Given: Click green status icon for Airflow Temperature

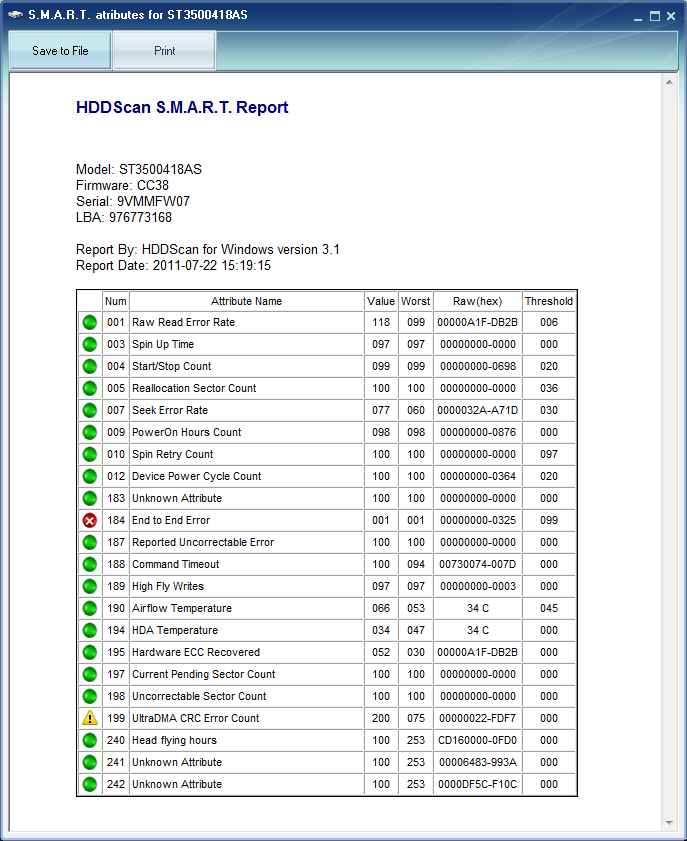Looking at the screenshot, I should 90,608.
